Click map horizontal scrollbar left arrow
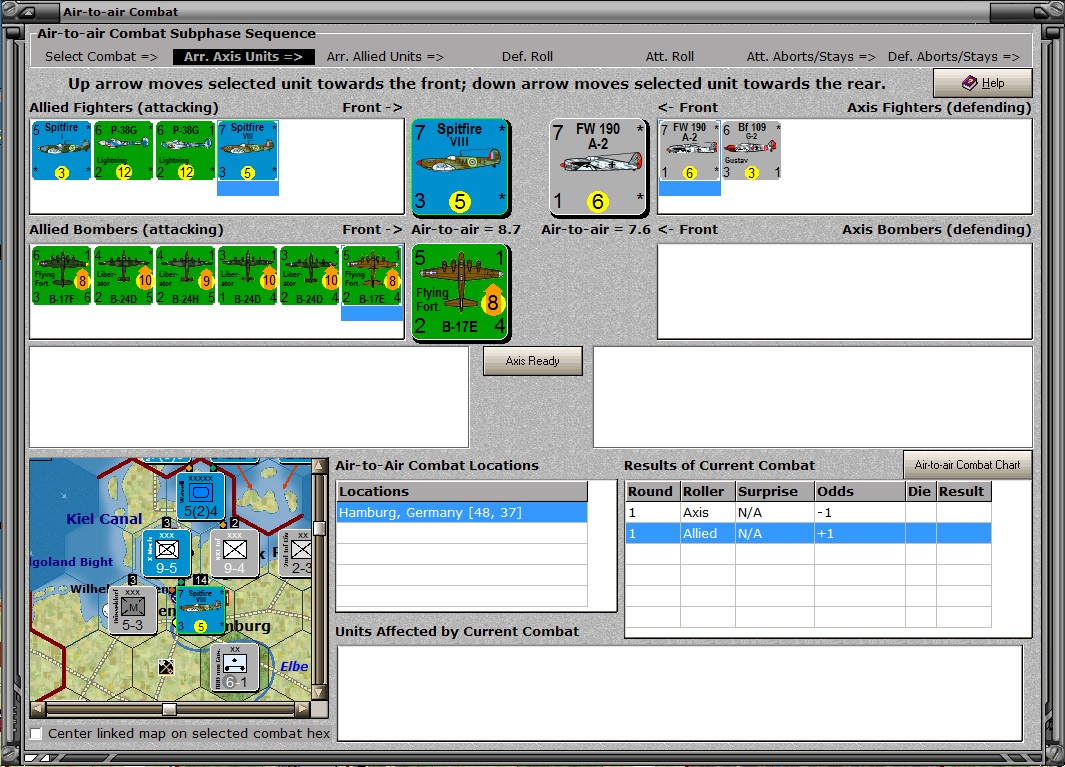Viewport: 1065px width, 767px height. (x=38, y=709)
